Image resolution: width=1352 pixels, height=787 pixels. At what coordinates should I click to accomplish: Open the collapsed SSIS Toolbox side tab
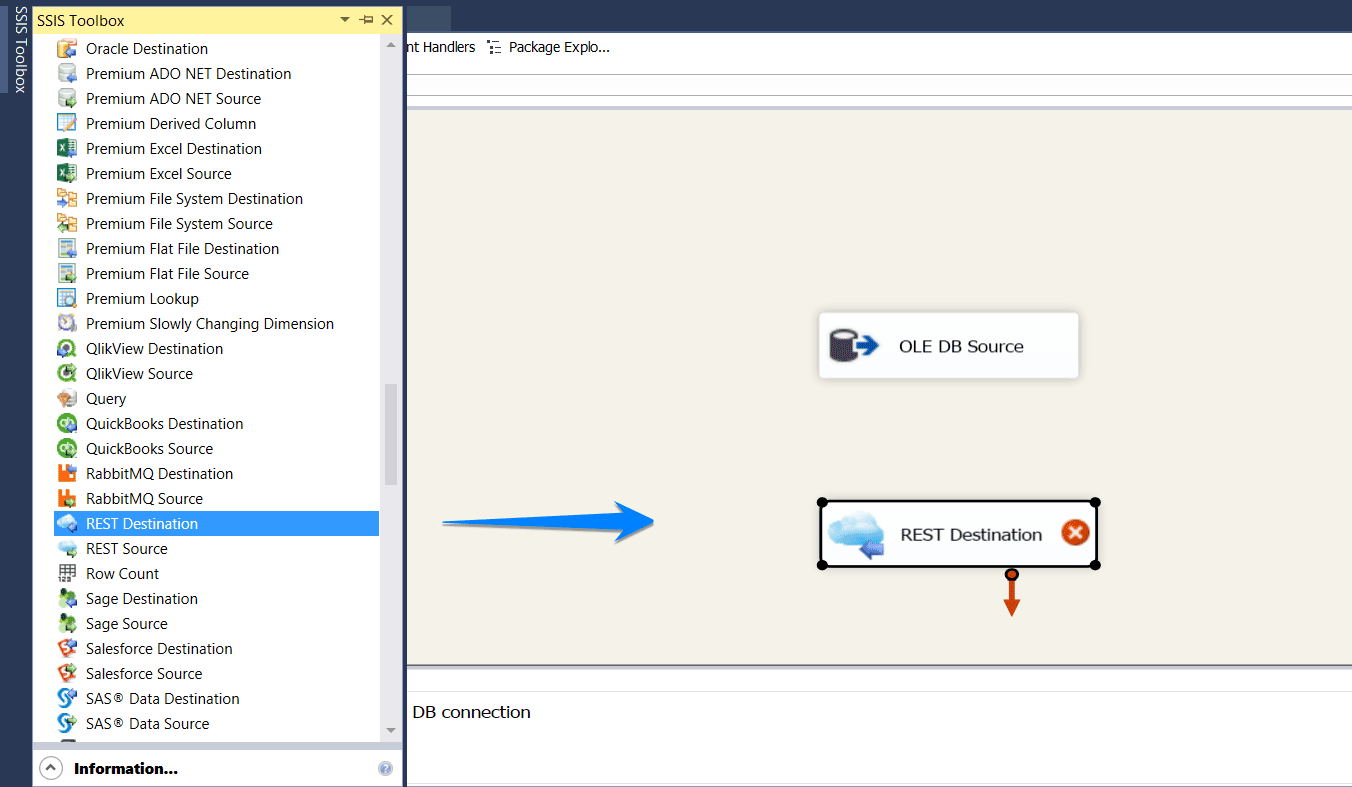coord(19,49)
